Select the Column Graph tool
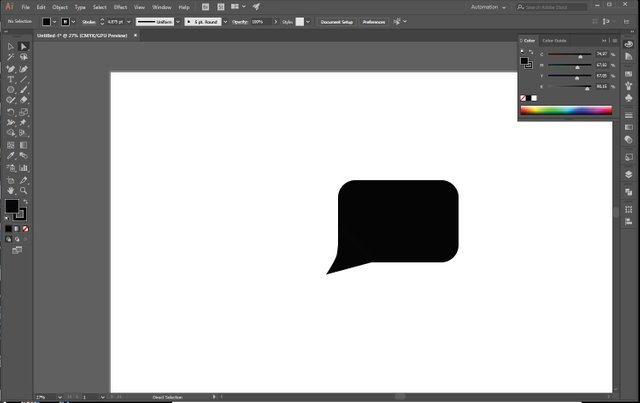The height and width of the screenshot is (403, 640). (23, 168)
